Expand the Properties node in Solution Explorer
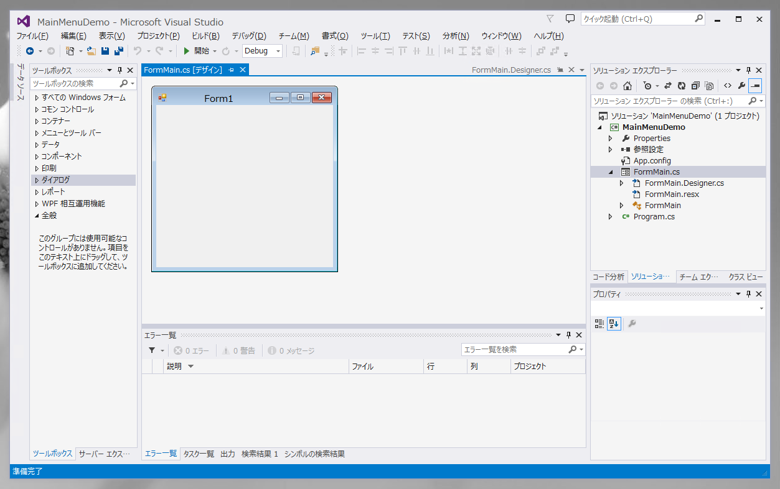This screenshot has width=780, height=489. coord(610,138)
